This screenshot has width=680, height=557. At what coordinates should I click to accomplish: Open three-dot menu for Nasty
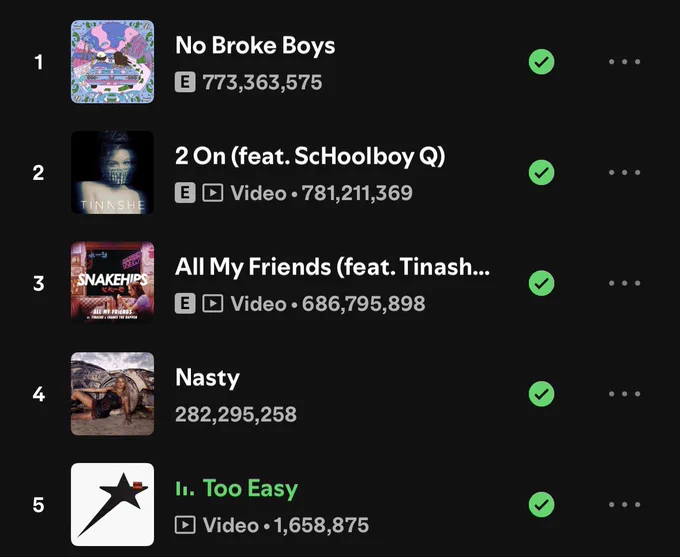[x=624, y=393]
